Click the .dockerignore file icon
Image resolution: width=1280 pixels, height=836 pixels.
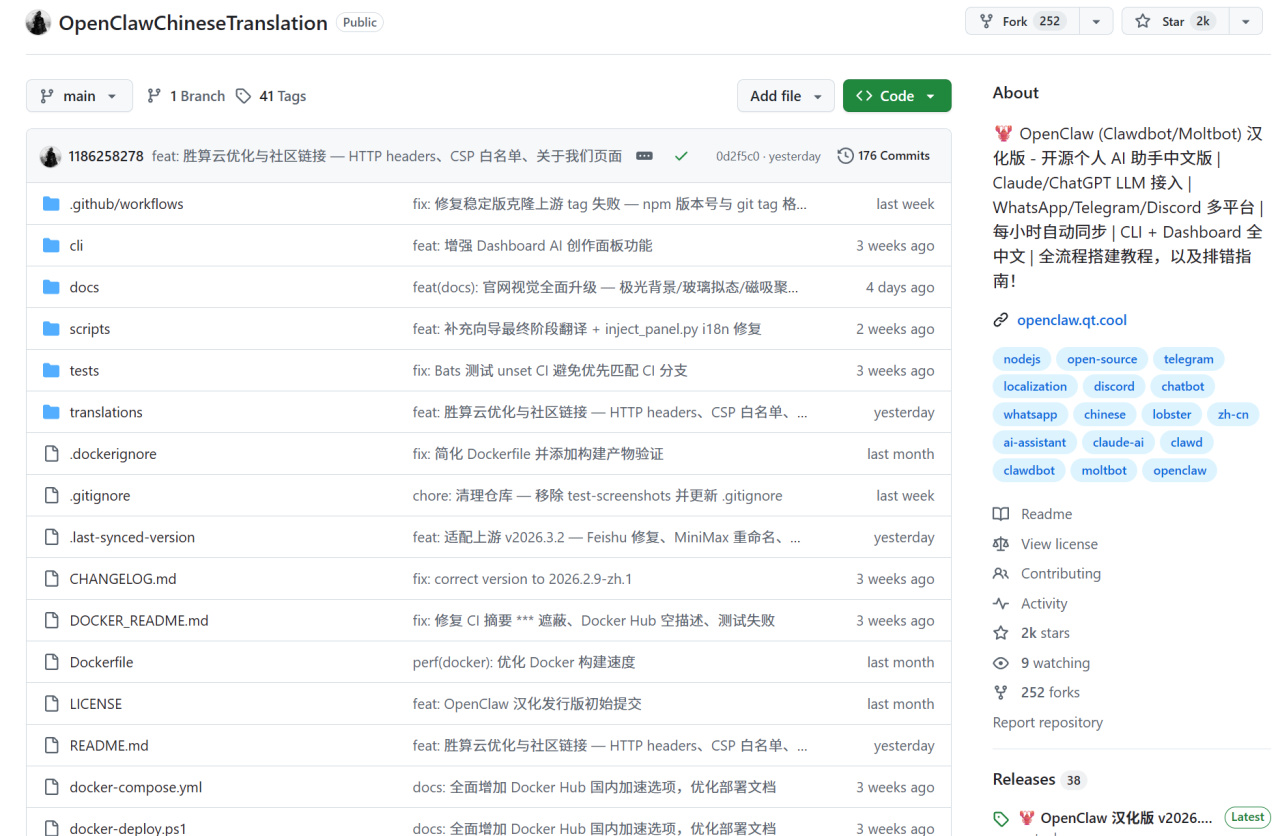(52, 454)
